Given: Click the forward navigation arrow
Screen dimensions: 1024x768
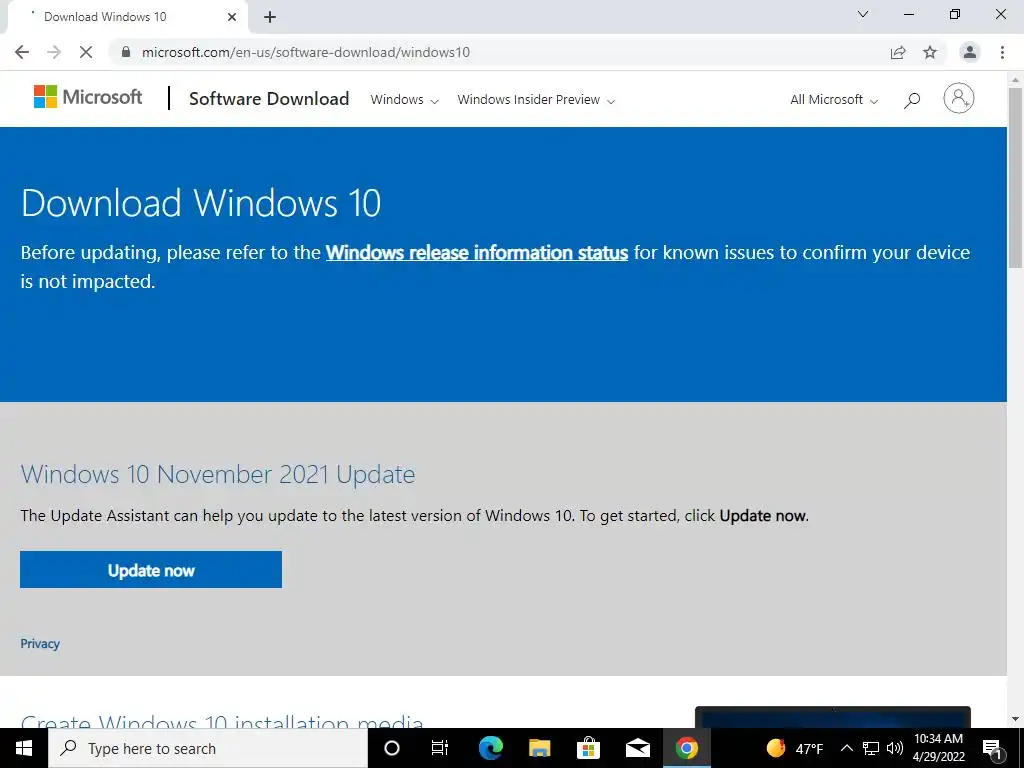Looking at the screenshot, I should point(54,52).
